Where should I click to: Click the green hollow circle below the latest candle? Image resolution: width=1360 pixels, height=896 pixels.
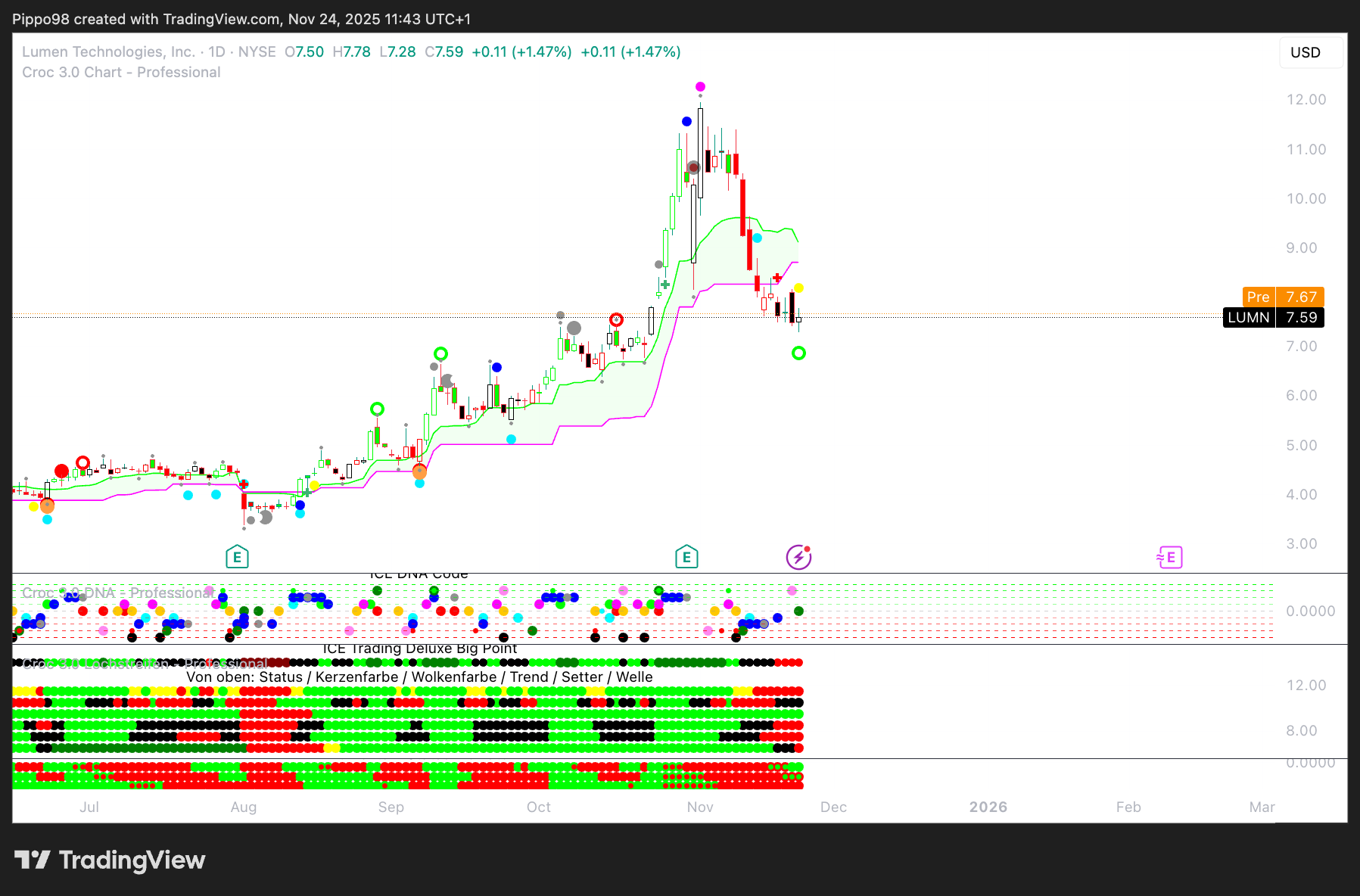(x=798, y=353)
